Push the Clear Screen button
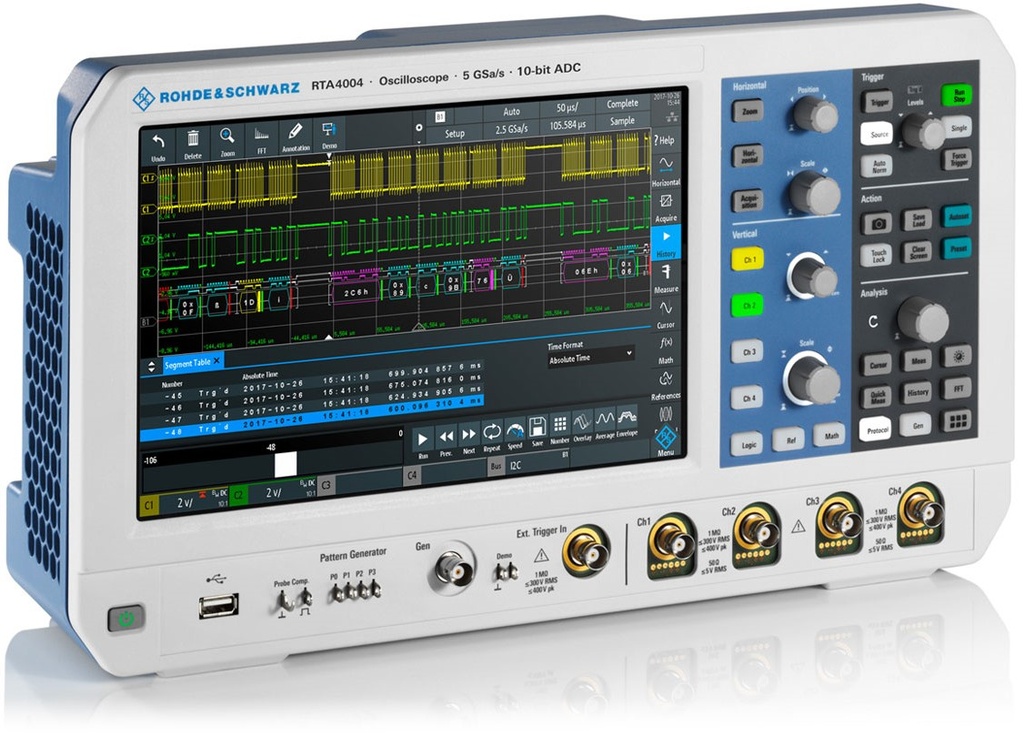 (918, 252)
